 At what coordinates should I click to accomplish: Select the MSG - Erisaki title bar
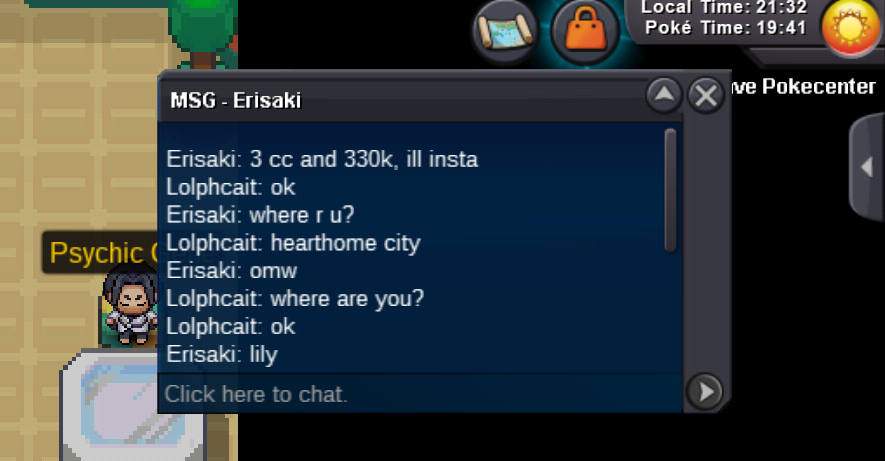pos(402,99)
